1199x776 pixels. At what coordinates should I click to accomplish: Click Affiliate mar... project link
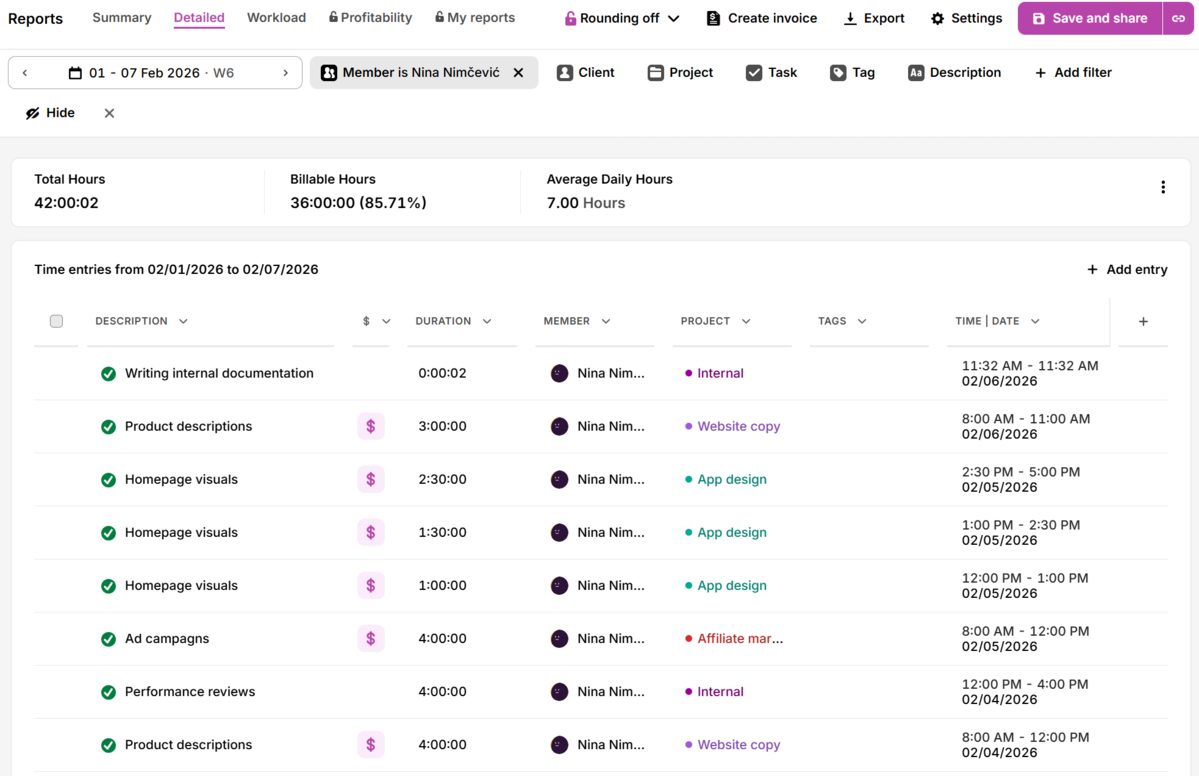tap(734, 638)
